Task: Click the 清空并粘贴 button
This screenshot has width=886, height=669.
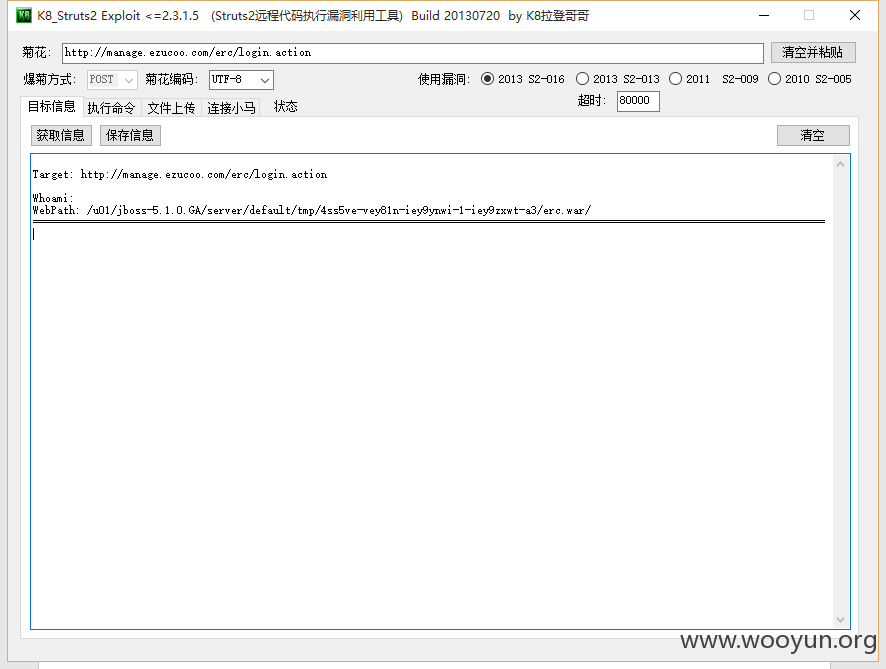Action: click(x=813, y=53)
